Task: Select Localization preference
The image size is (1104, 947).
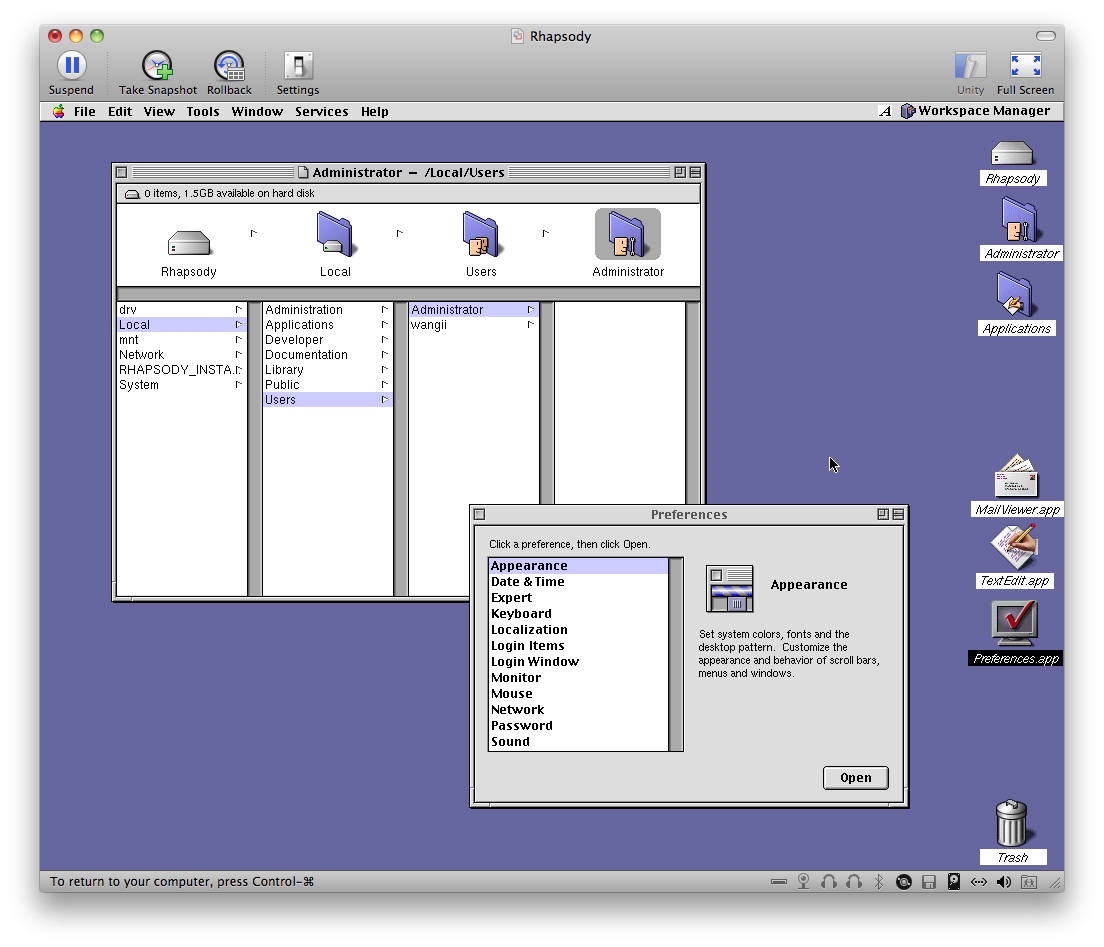Action: coord(578,629)
